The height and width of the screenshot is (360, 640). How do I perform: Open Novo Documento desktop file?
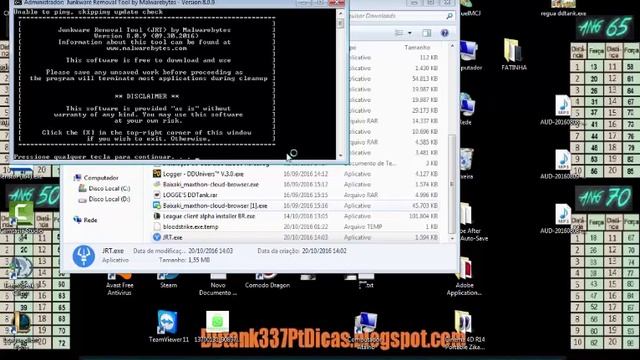[218, 284]
